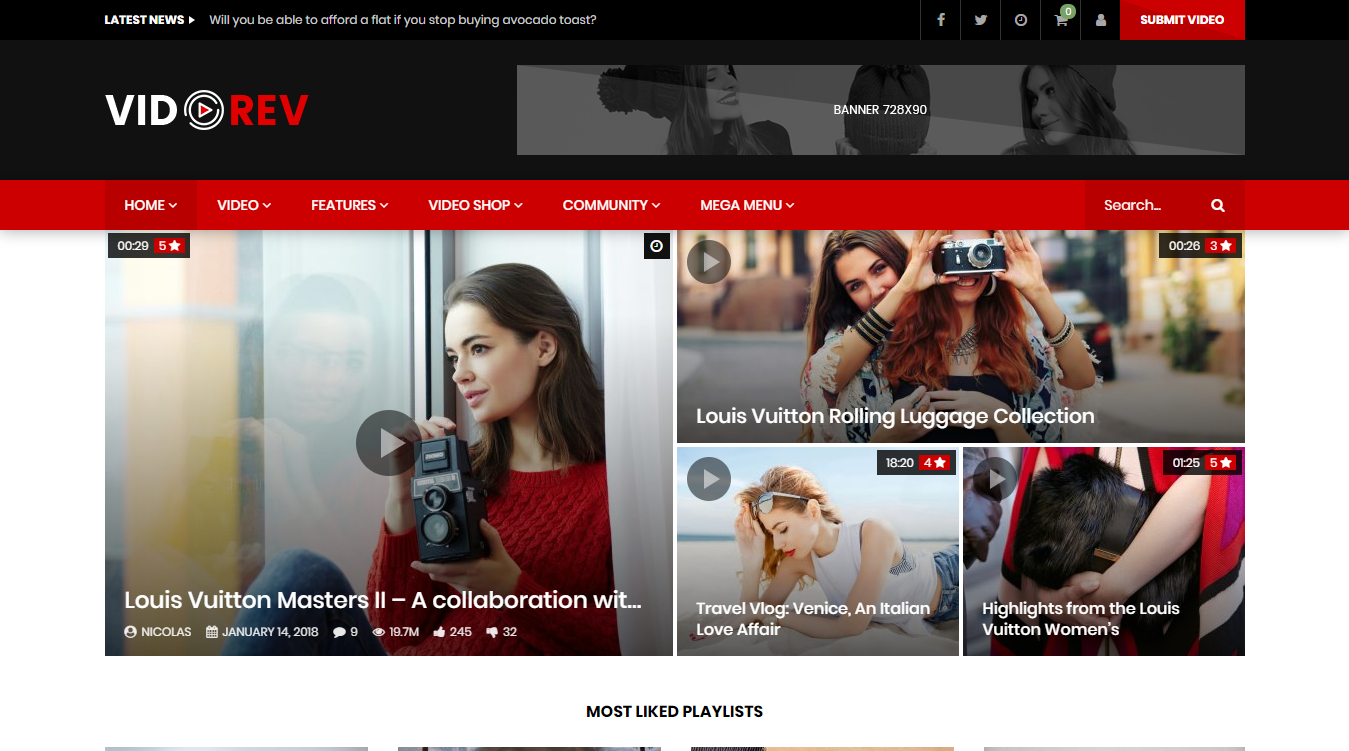Click the 01:25 duration label

click(x=1186, y=463)
